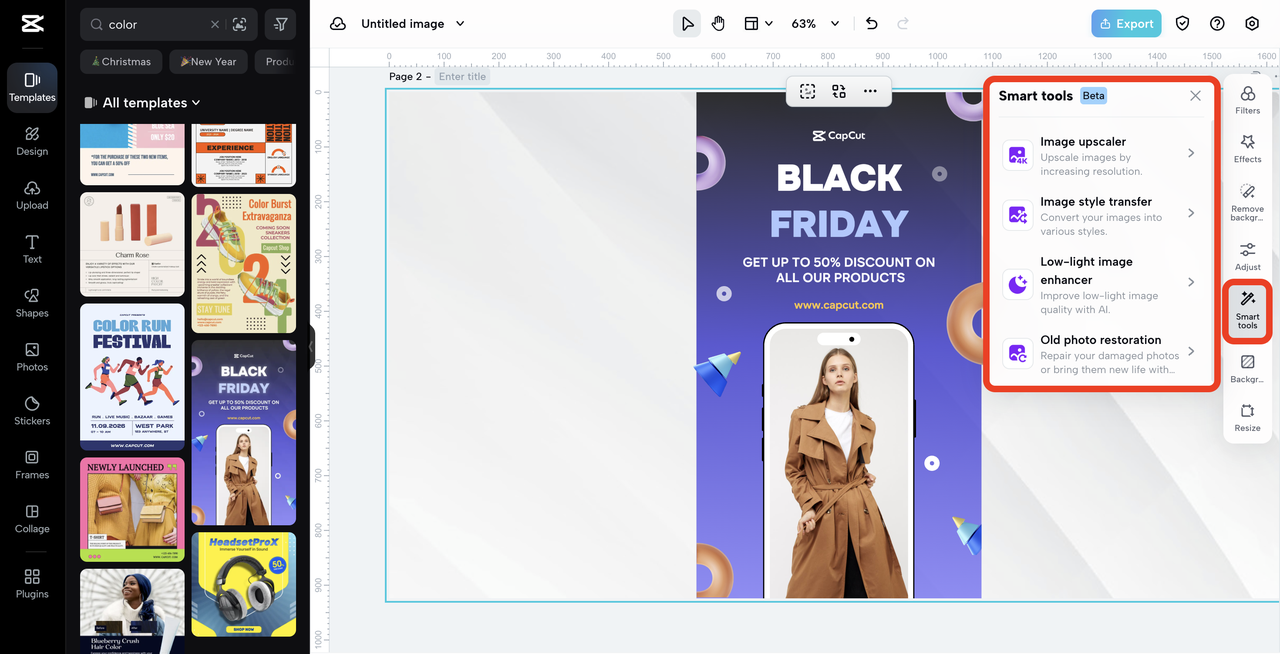Click the image search scan icon

(x=239, y=24)
